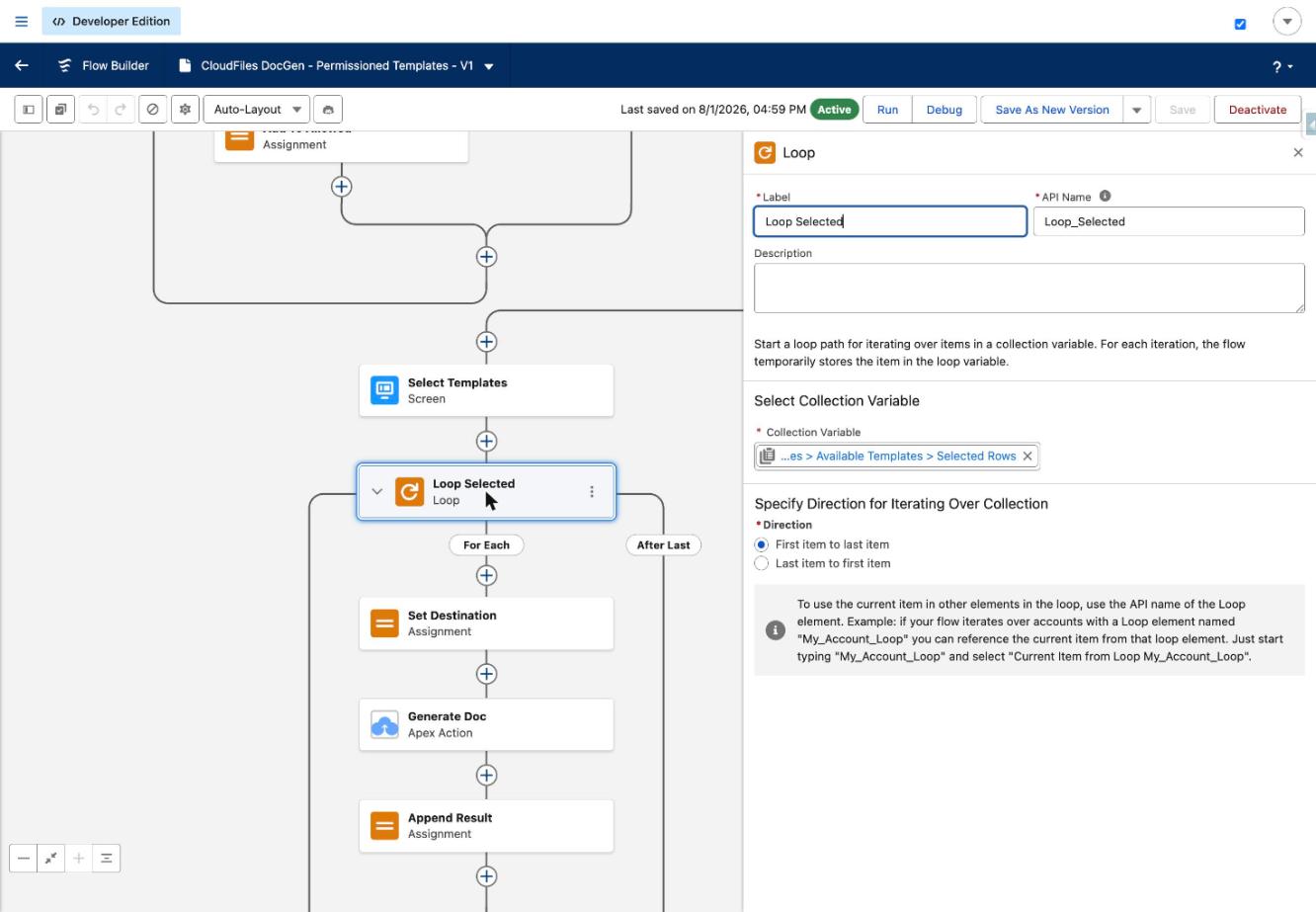Viewport: 1316px width, 912px height.
Task: Click the API Name info icon
Action: coord(1105,196)
